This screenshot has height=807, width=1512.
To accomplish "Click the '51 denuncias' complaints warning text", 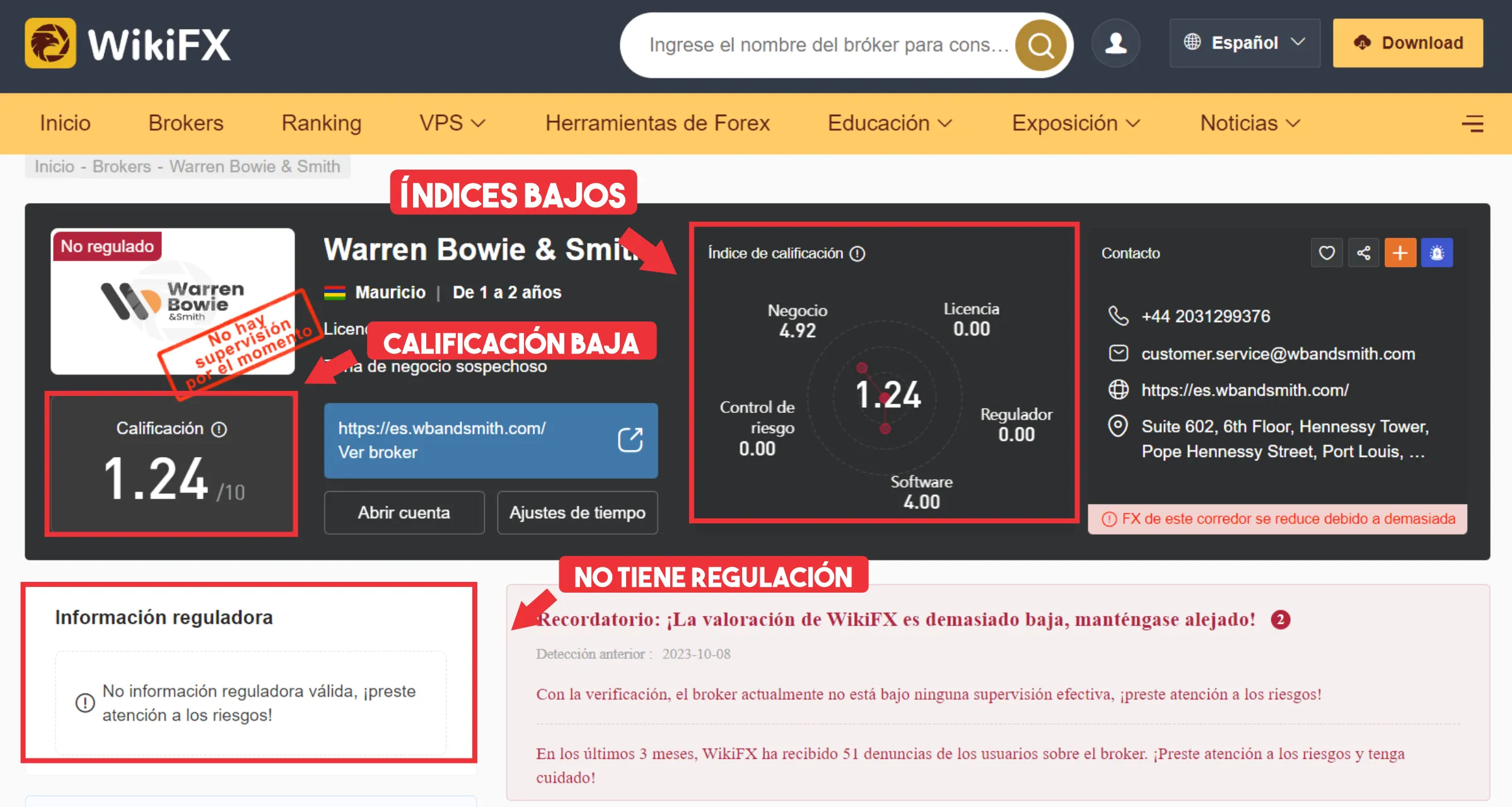I will [x=970, y=765].
